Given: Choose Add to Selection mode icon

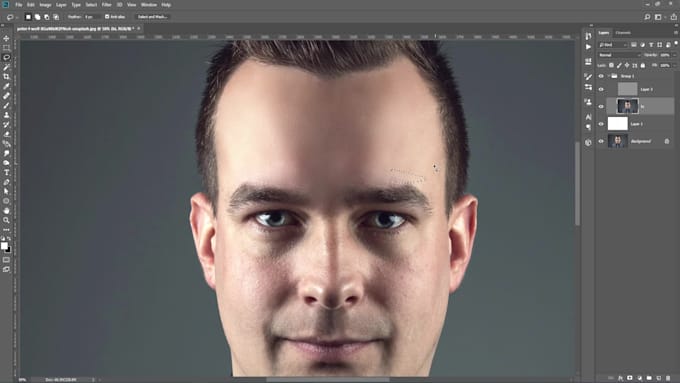Looking at the screenshot, I should point(38,17).
